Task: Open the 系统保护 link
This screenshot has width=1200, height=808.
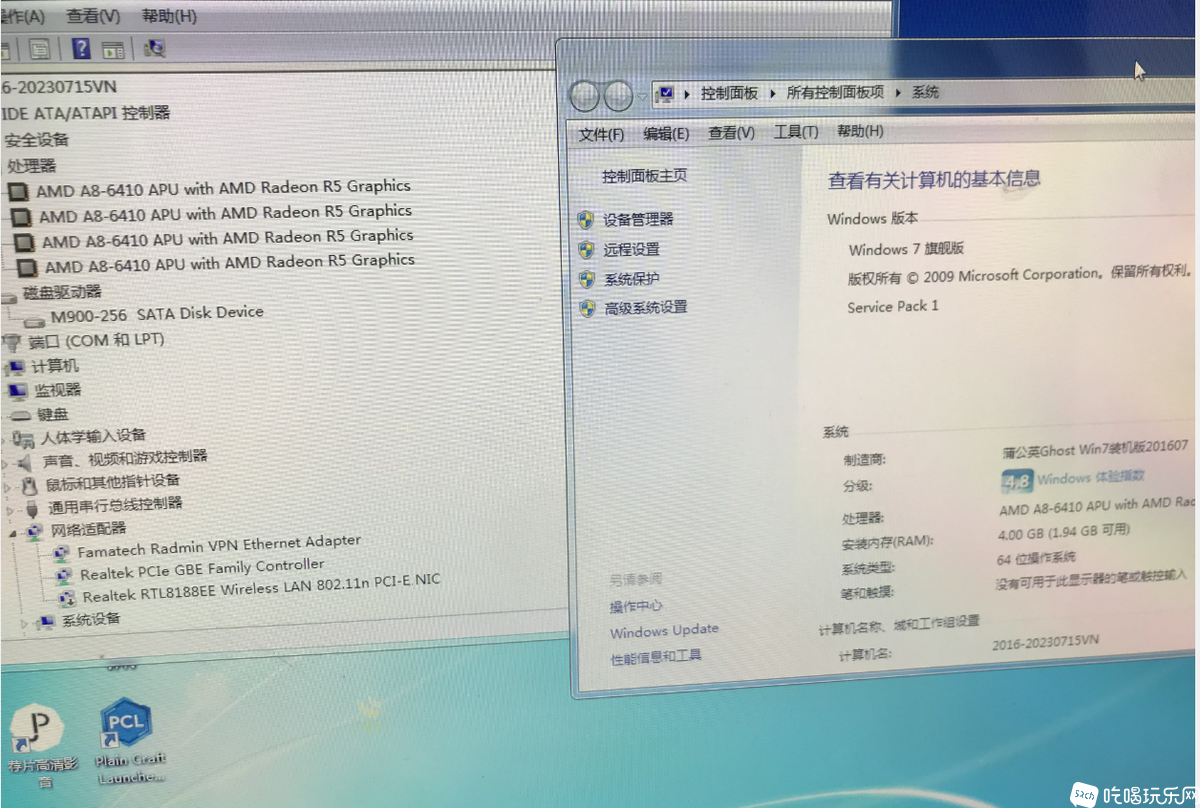Action: [x=632, y=279]
